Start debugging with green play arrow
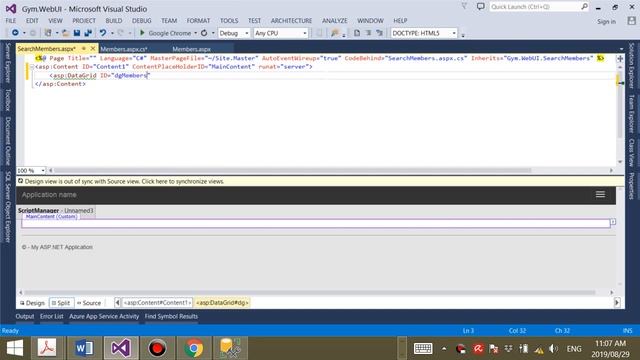Screen dimensions: 640x360 point(142,33)
